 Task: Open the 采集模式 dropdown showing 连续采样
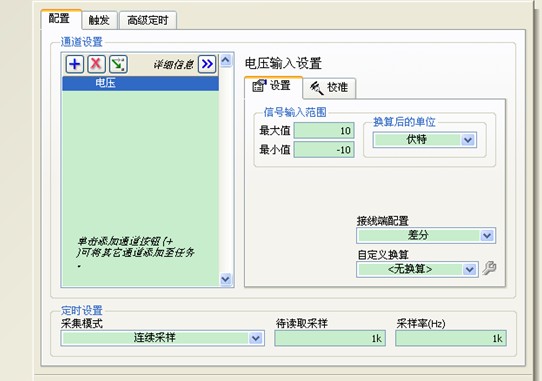162,338
